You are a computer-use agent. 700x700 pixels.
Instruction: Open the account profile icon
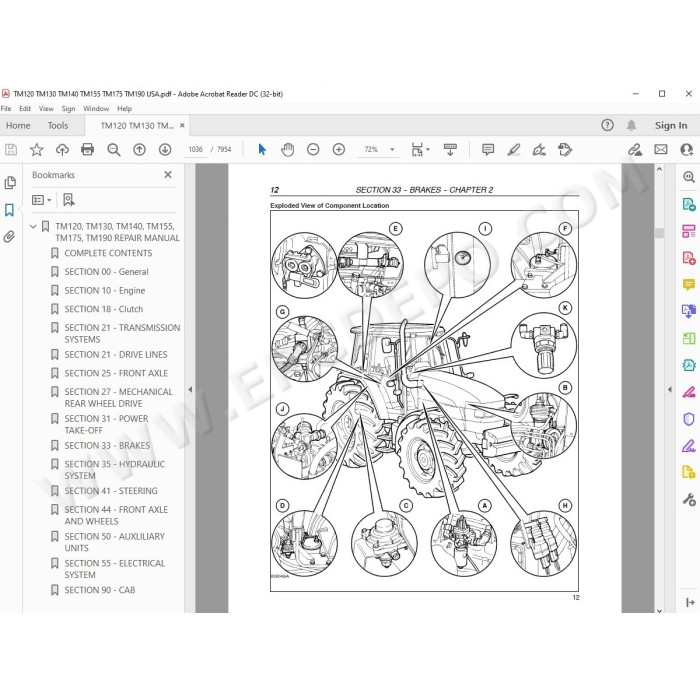click(x=686, y=150)
